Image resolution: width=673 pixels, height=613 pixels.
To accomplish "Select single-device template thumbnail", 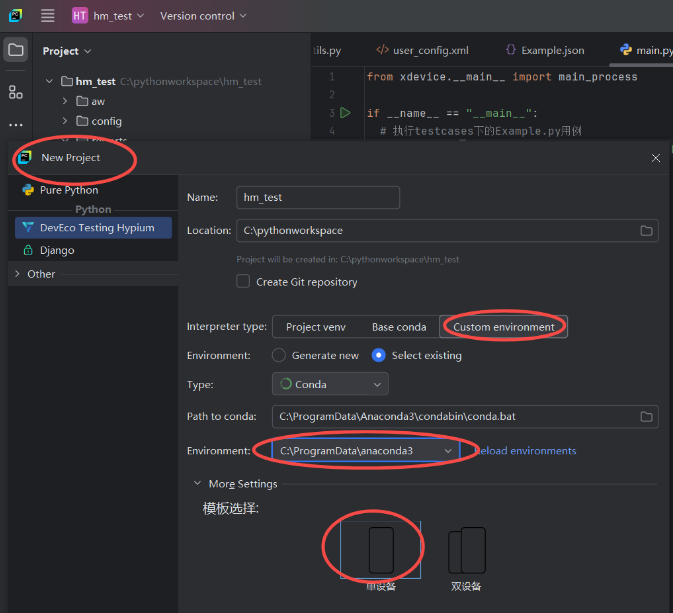I will (381, 550).
